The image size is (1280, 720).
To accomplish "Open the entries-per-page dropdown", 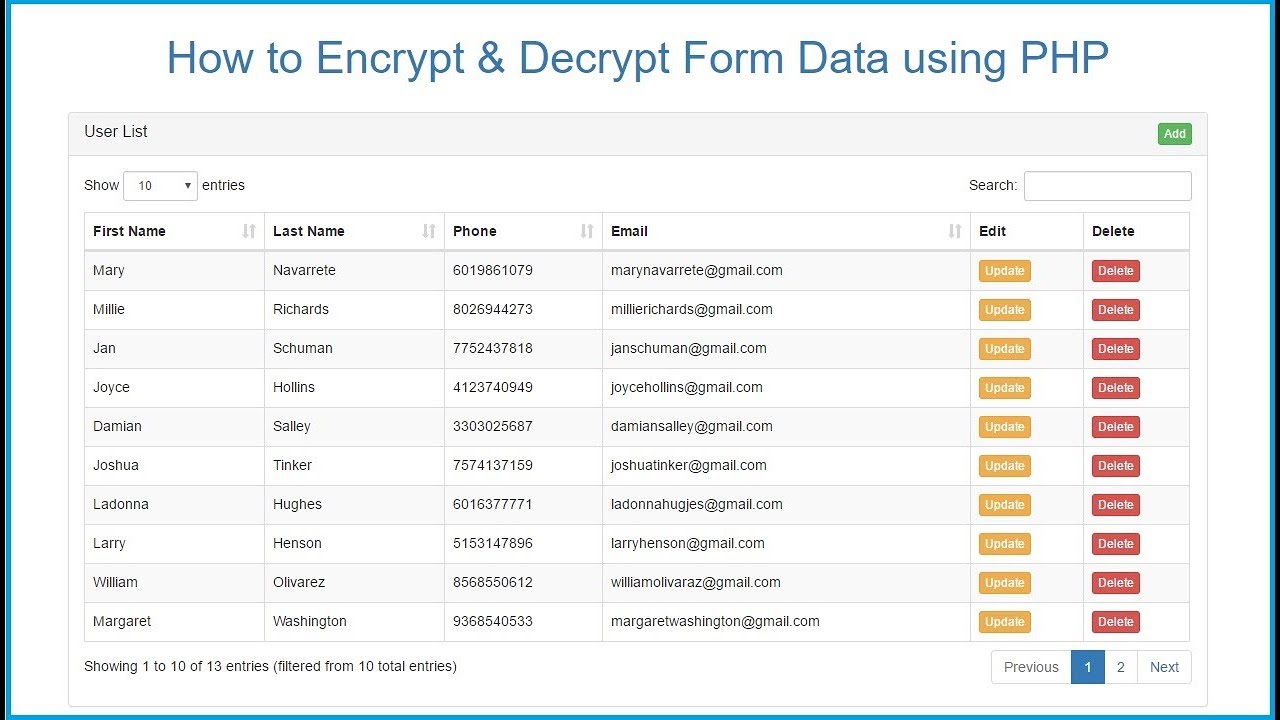I will 160,186.
